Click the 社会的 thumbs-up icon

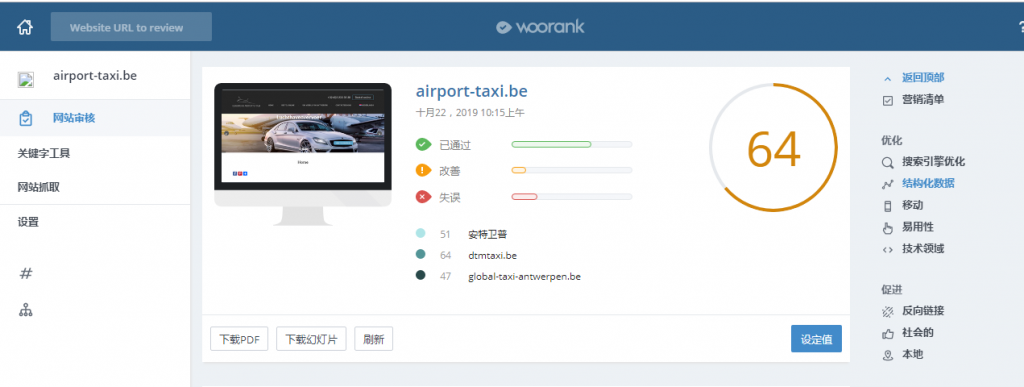[888, 333]
